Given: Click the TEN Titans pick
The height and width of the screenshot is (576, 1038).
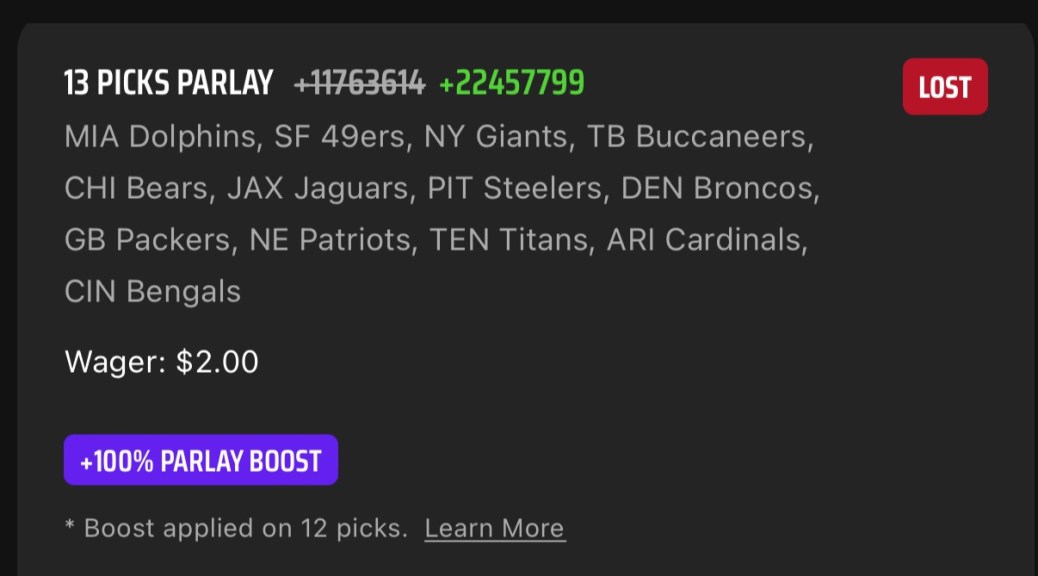Looking at the screenshot, I should tap(508, 240).
